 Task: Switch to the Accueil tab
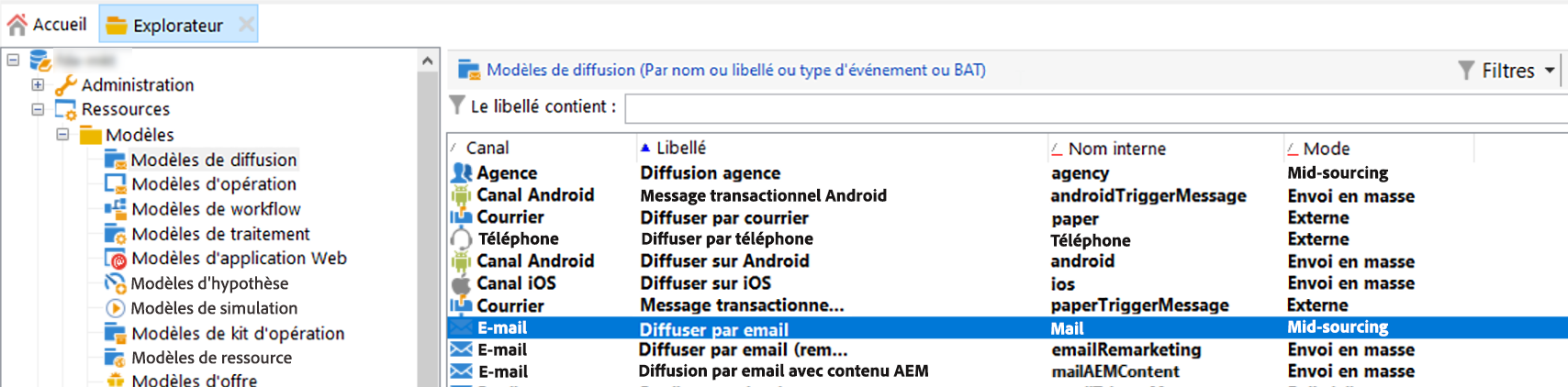47,25
